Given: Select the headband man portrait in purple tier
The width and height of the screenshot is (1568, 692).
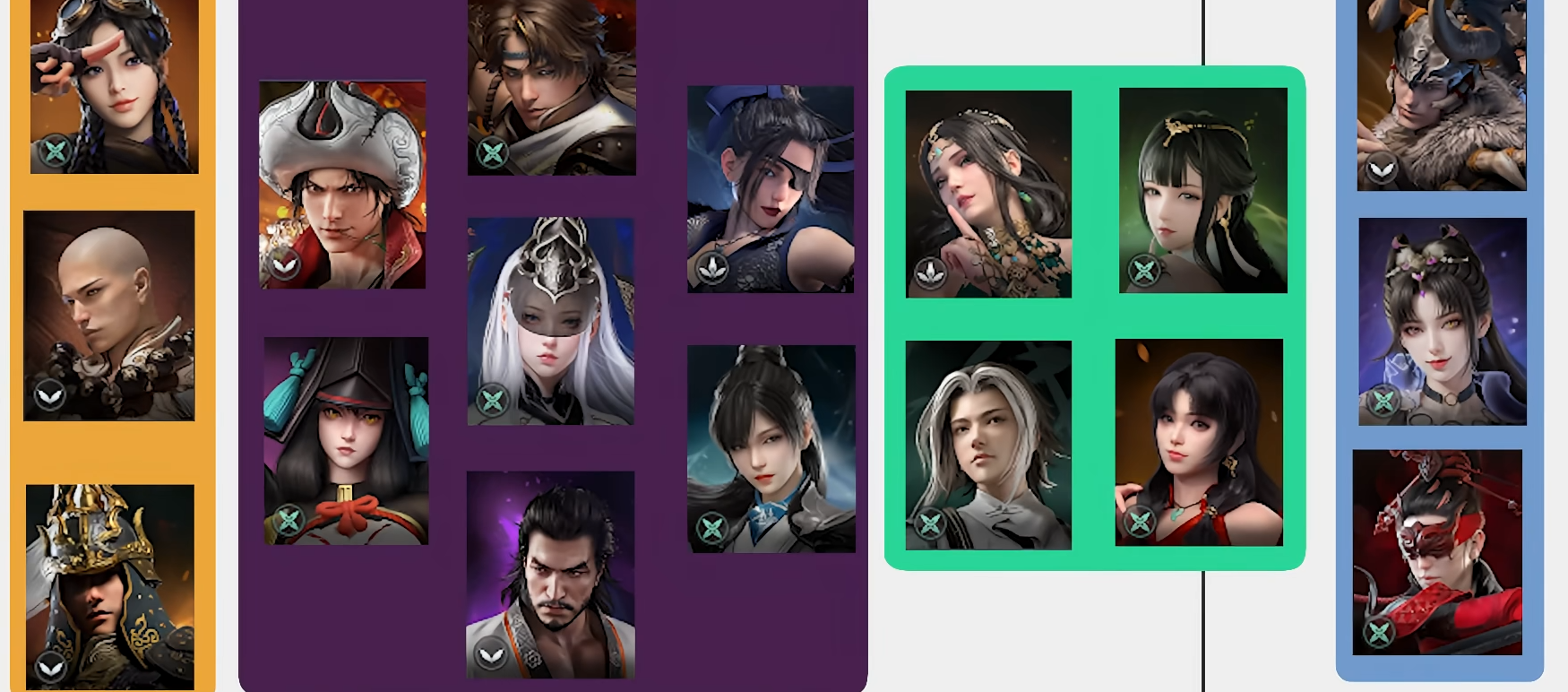Looking at the screenshot, I should 552,87.
